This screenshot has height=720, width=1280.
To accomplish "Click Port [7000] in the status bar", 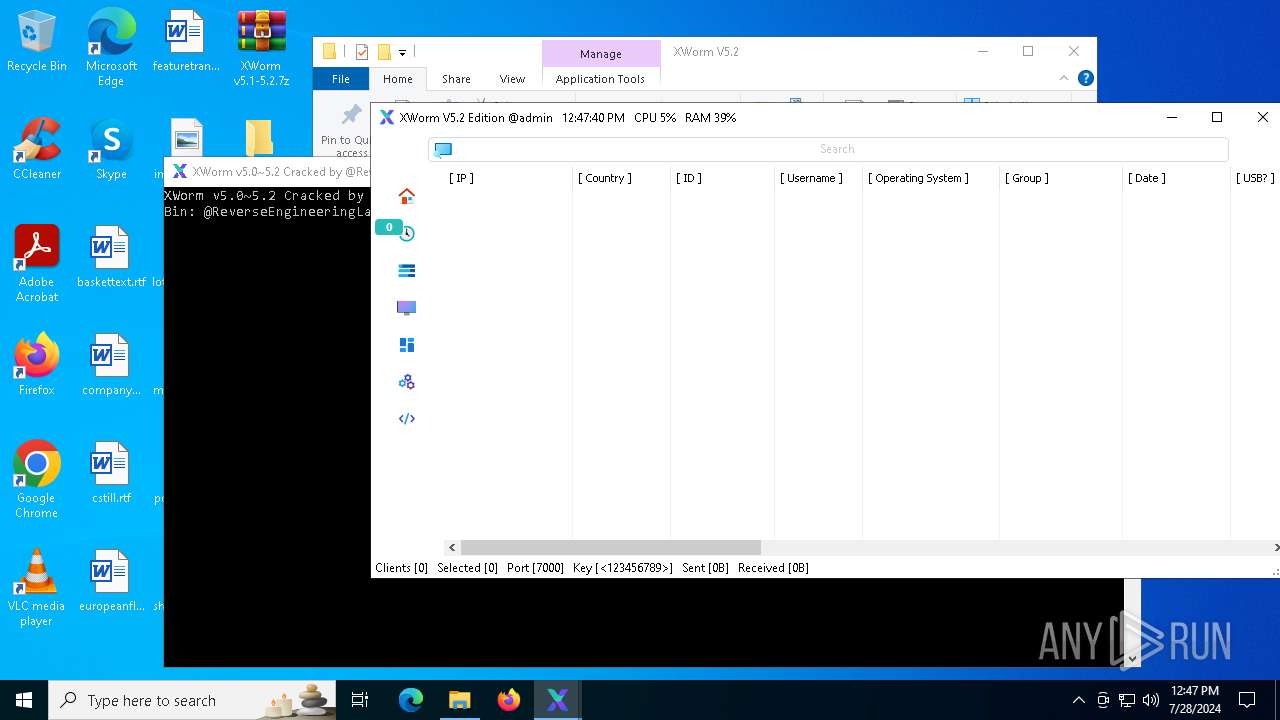I will tap(535, 567).
